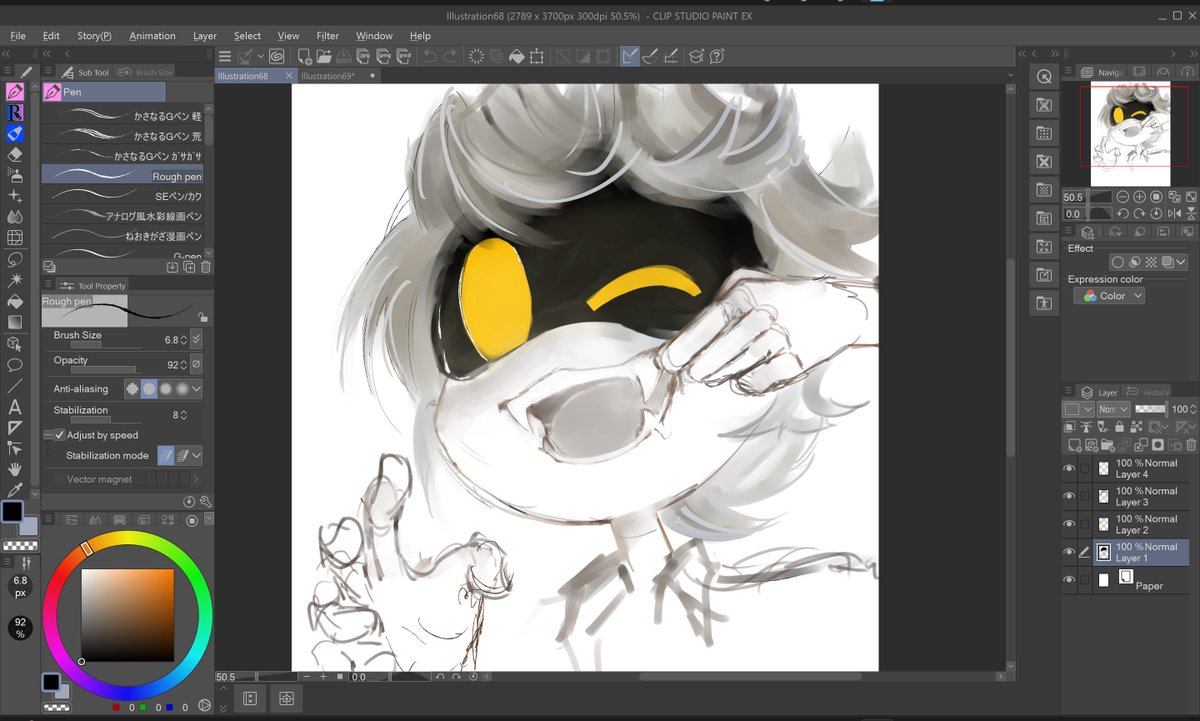
Task: Expand the Stabilization mode dropdown arrow
Action: coord(196,455)
